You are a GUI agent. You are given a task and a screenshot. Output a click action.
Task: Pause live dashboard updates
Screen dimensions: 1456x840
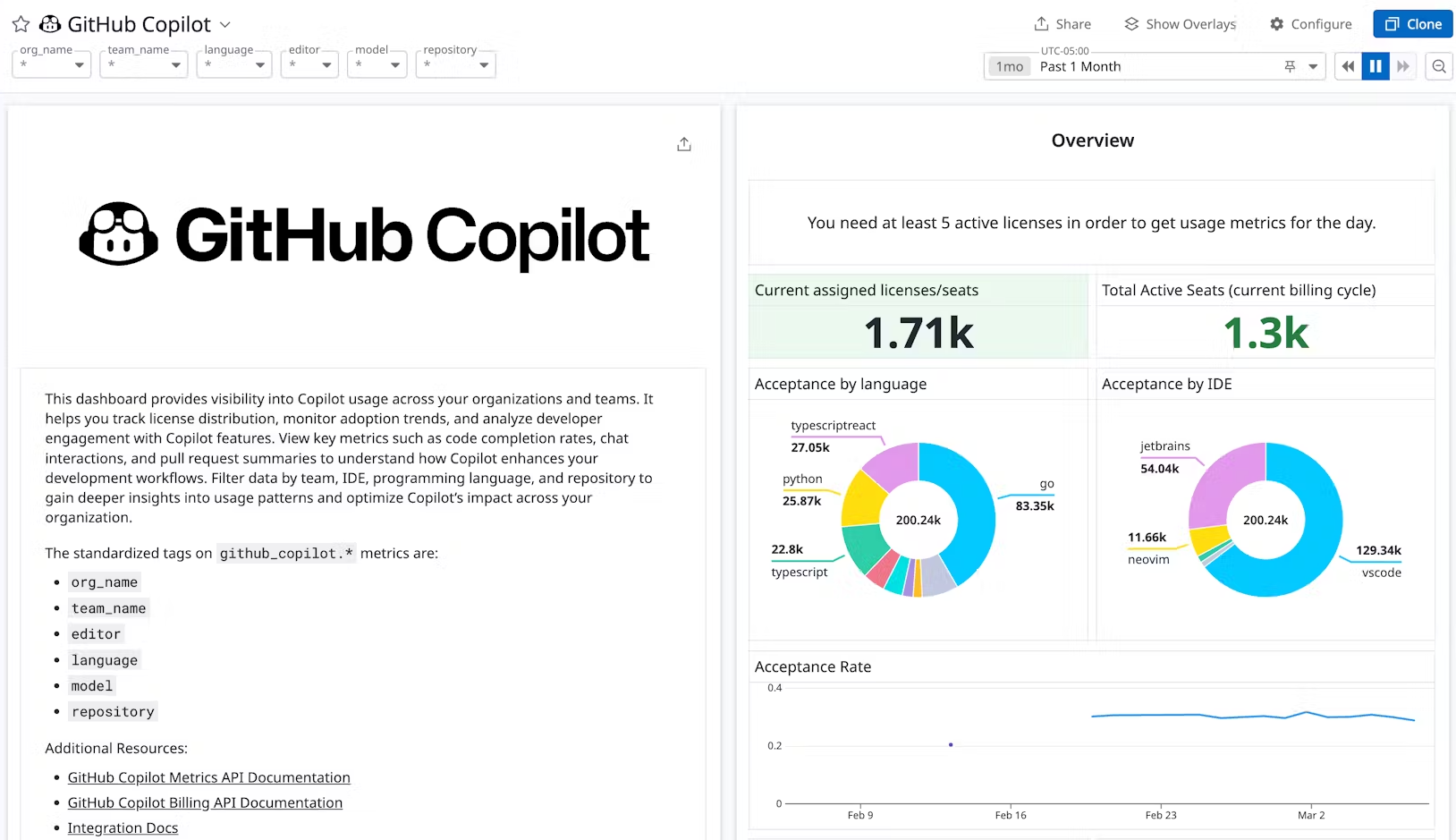point(1376,66)
